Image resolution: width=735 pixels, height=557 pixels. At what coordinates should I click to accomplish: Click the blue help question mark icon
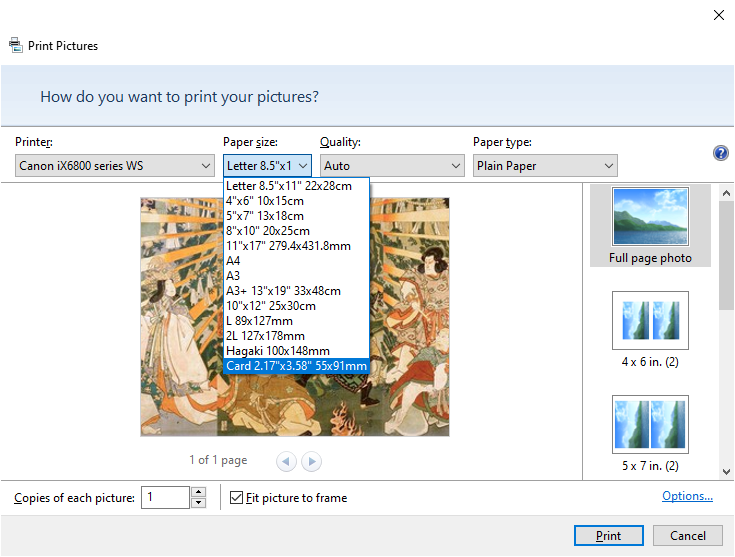tap(720, 153)
